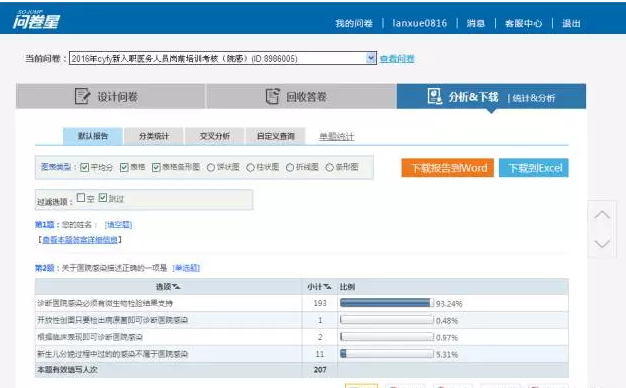Select the 交叉分析 sub-tab
Screen dimensions: 626x388
coord(215,136)
